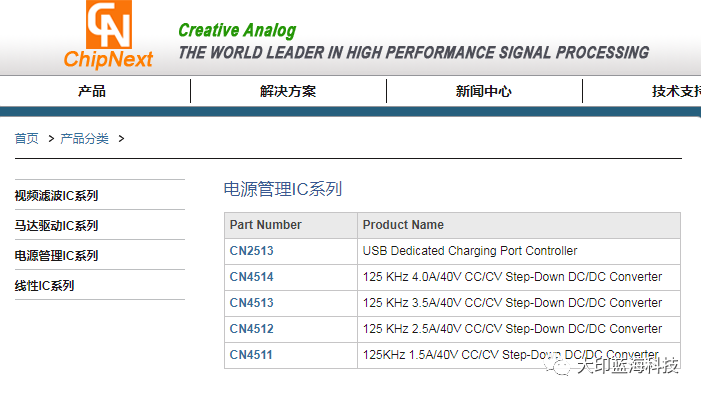Open the 产品 menu
Viewport: 701px width, 396px height.
point(92,91)
